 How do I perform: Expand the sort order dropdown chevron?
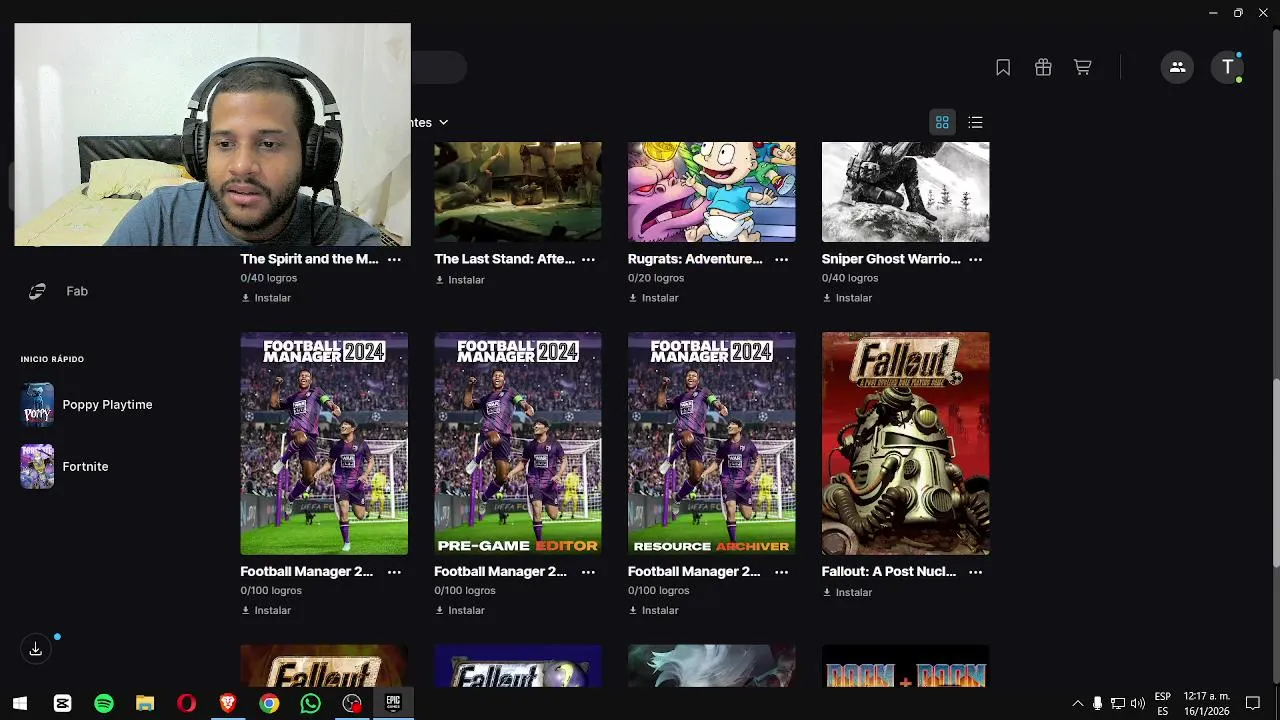tap(443, 122)
